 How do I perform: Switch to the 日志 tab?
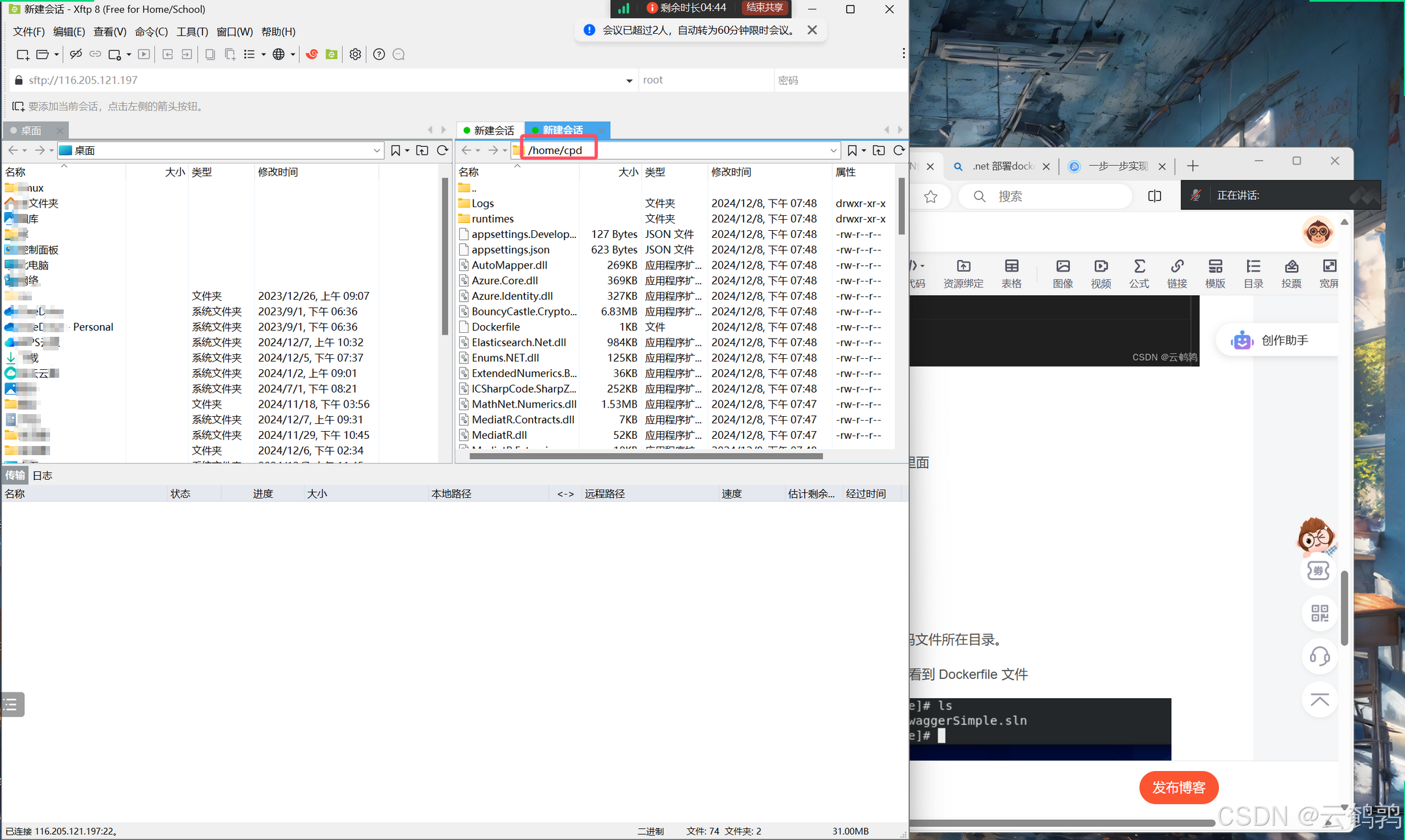[x=42, y=475]
